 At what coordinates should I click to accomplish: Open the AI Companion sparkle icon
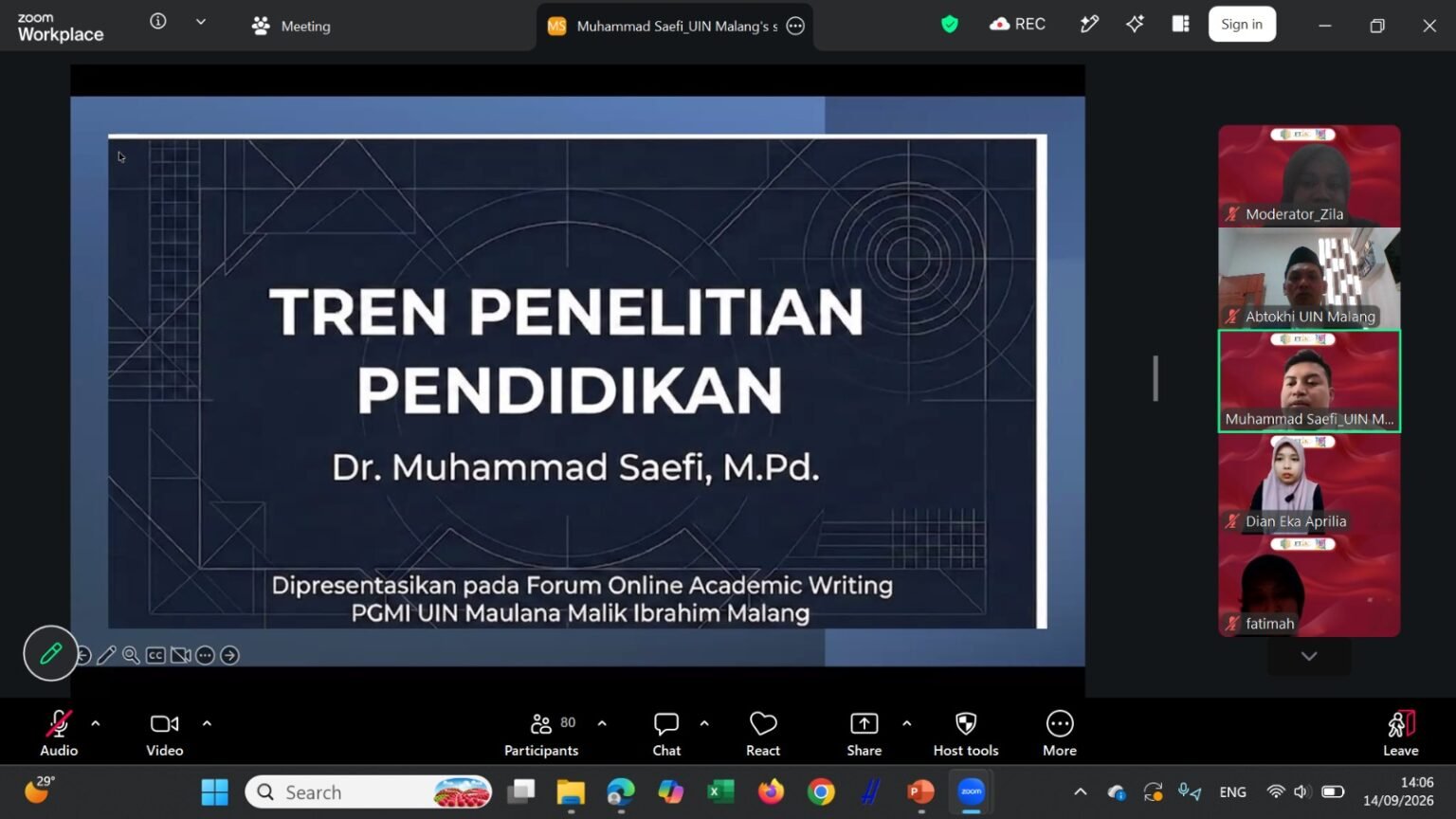(x=1135, y=25)
